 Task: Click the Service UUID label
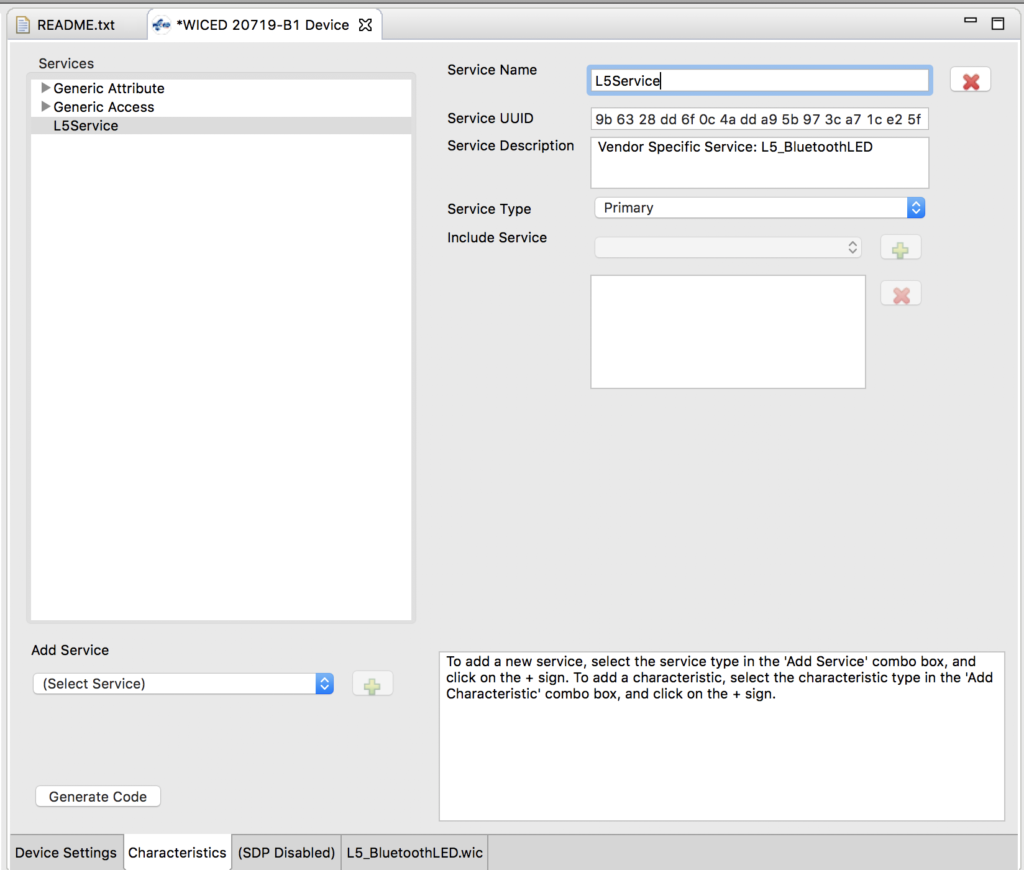[490, 118]
